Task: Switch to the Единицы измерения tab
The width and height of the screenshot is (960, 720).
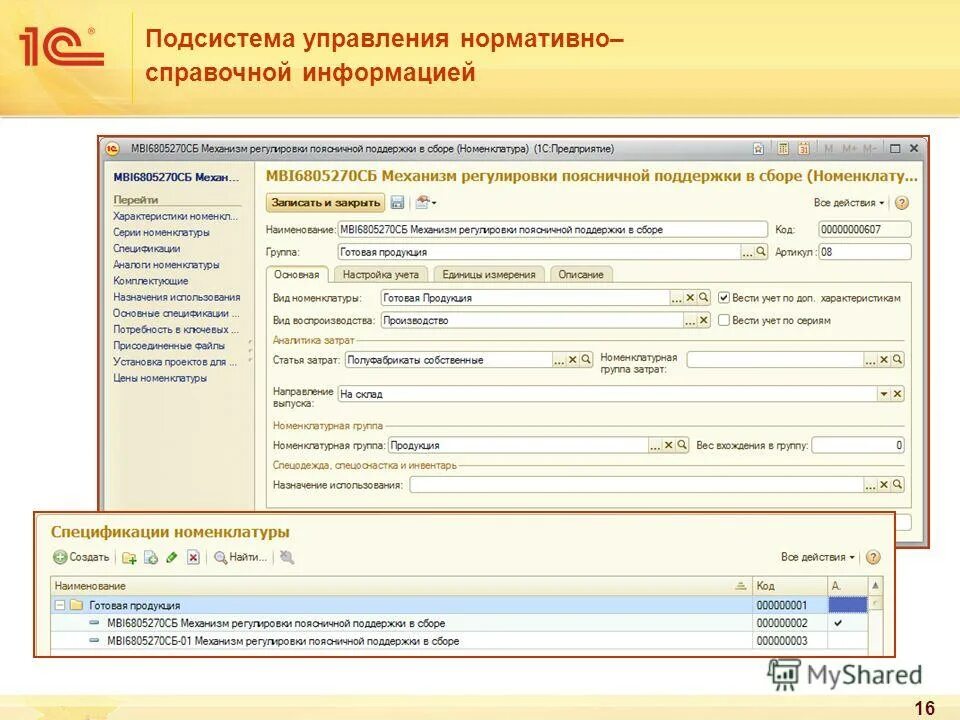Action: 489,274
